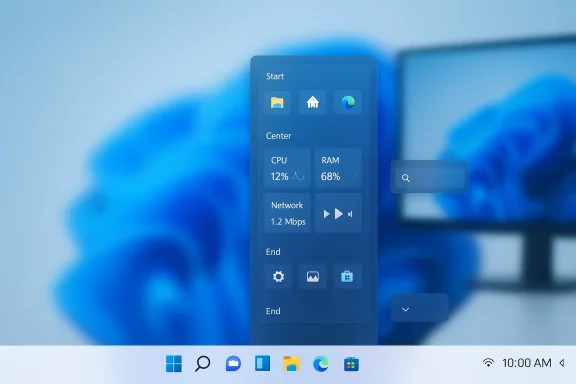576x384 pixels.
Task: Open the Photos picture icon in panel
Action: pos(313,276)
